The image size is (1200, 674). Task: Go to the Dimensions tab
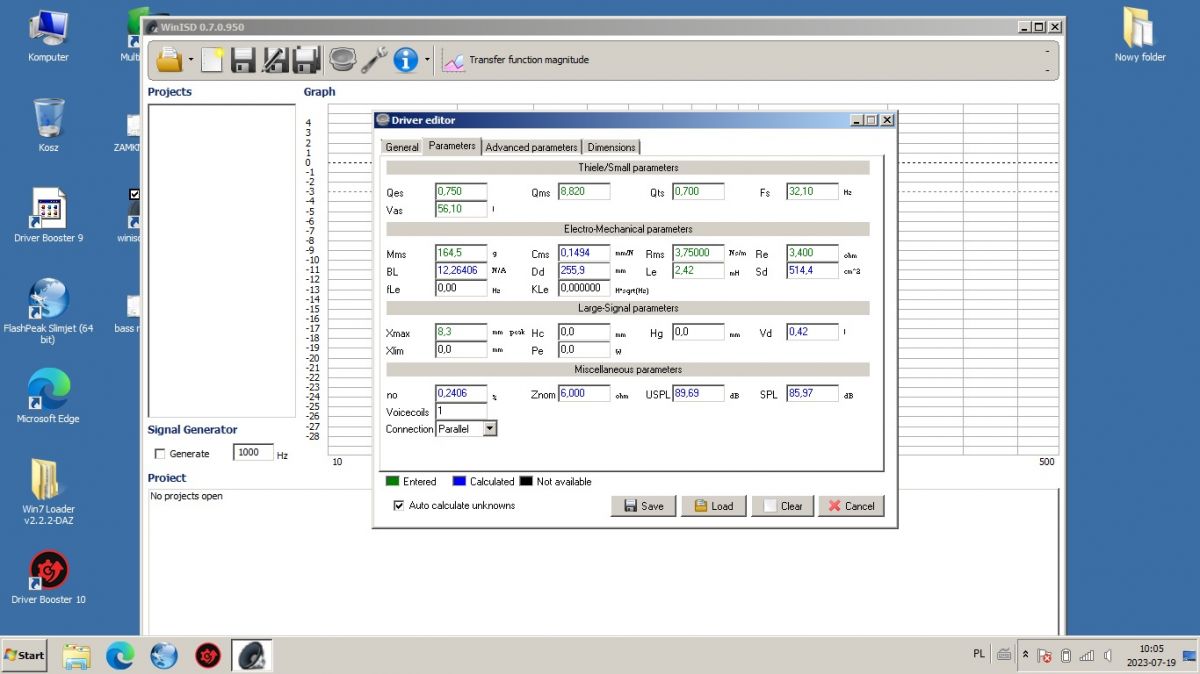tap(611, 147)
